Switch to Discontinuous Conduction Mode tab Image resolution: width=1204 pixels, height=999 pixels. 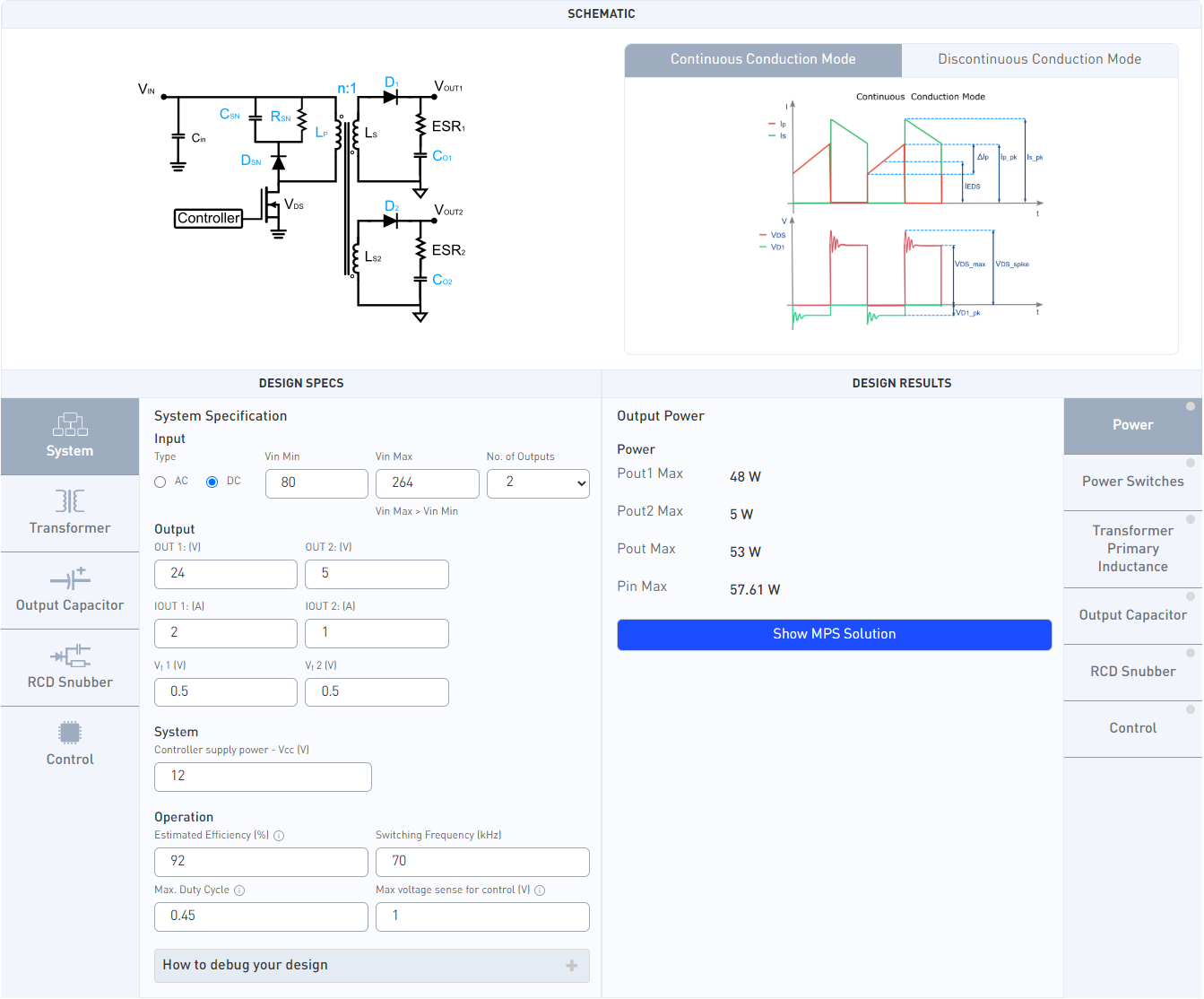[x=1039, y=60]
